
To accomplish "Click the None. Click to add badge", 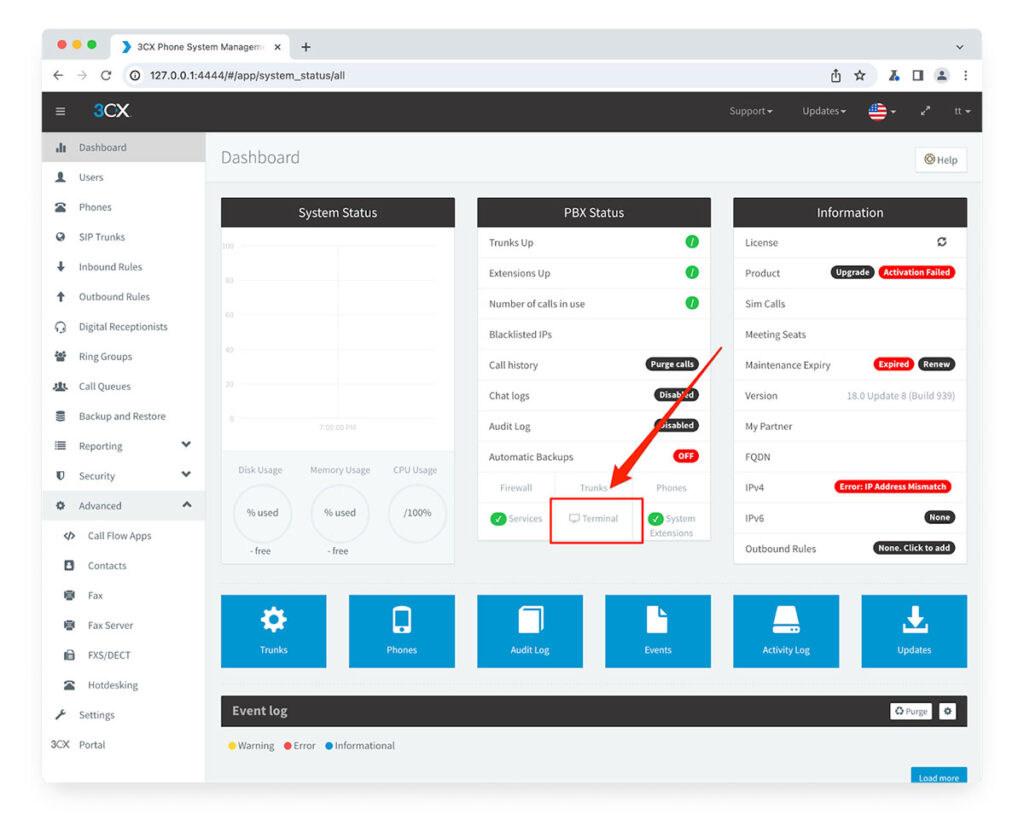I will point(914,548).
